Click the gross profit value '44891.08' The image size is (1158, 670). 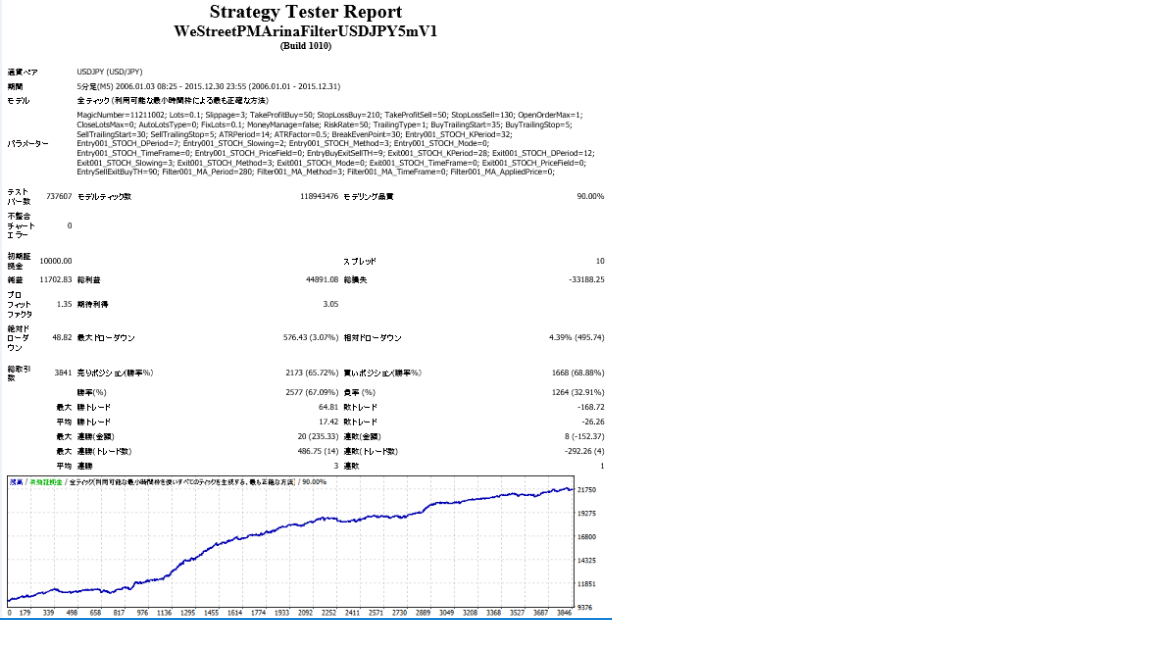coord(322,280)
